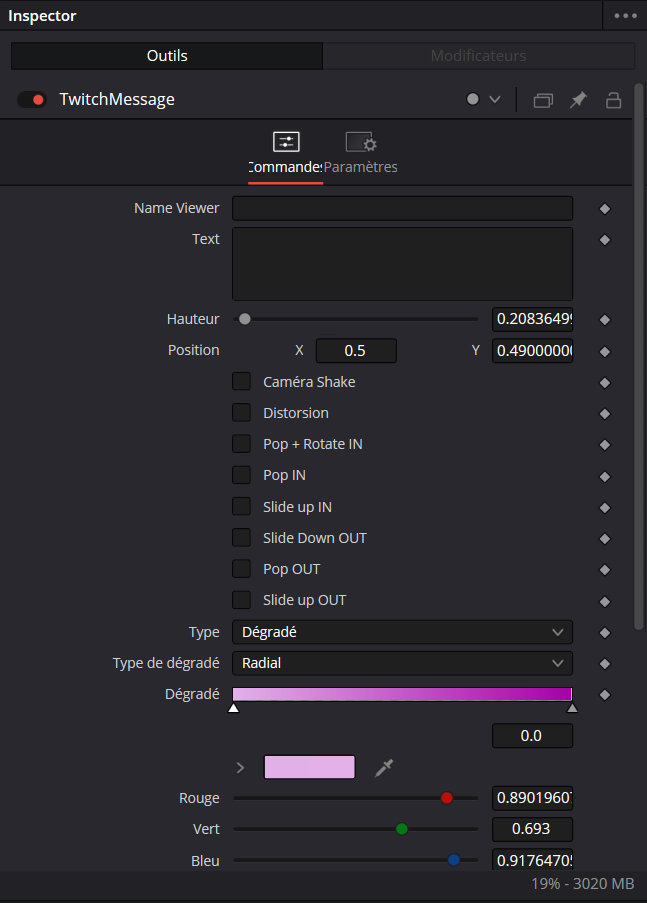Open the Type dropdown showing Dégradé
The width and height of the screenshot is (647, 903).
(402, 632)
